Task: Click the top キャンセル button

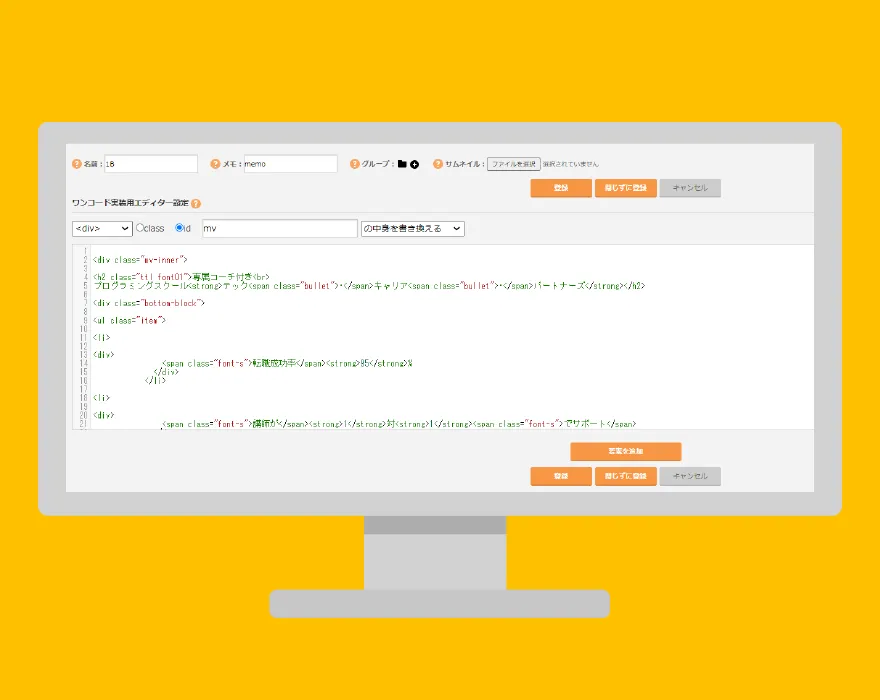Action: point(689,188)
